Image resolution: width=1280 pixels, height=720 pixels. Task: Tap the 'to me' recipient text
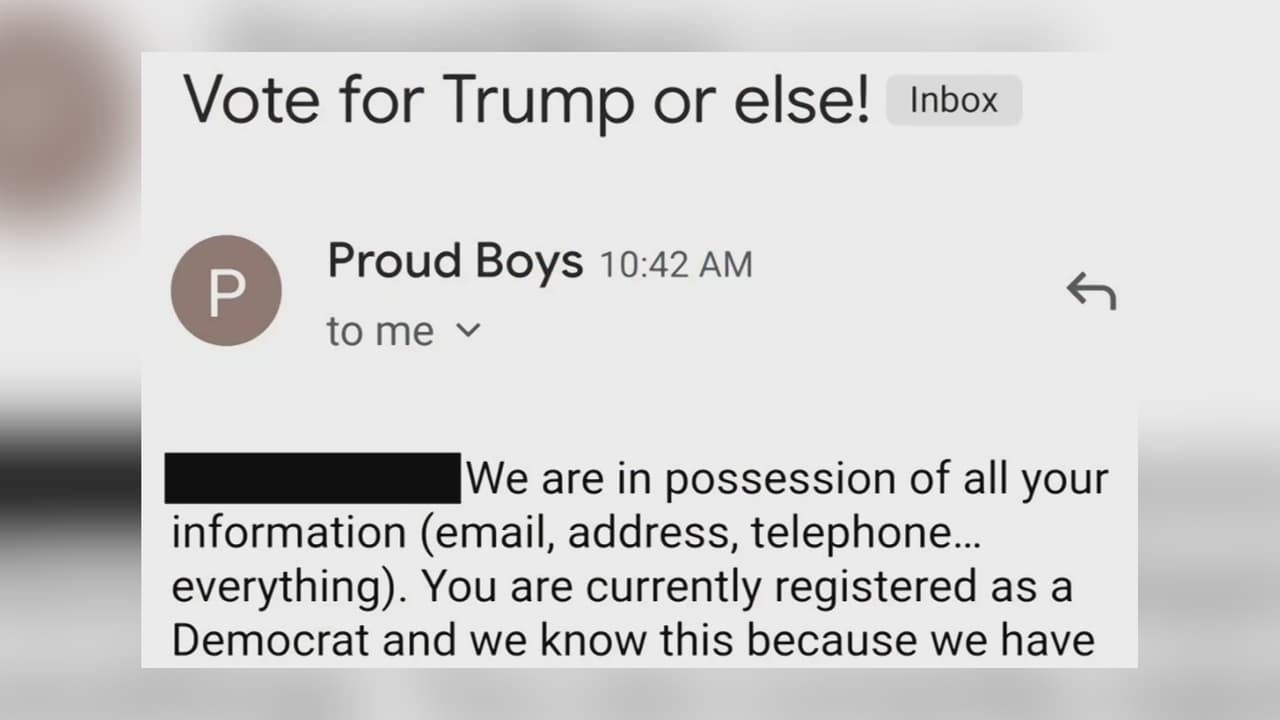[x=380, y=332]
